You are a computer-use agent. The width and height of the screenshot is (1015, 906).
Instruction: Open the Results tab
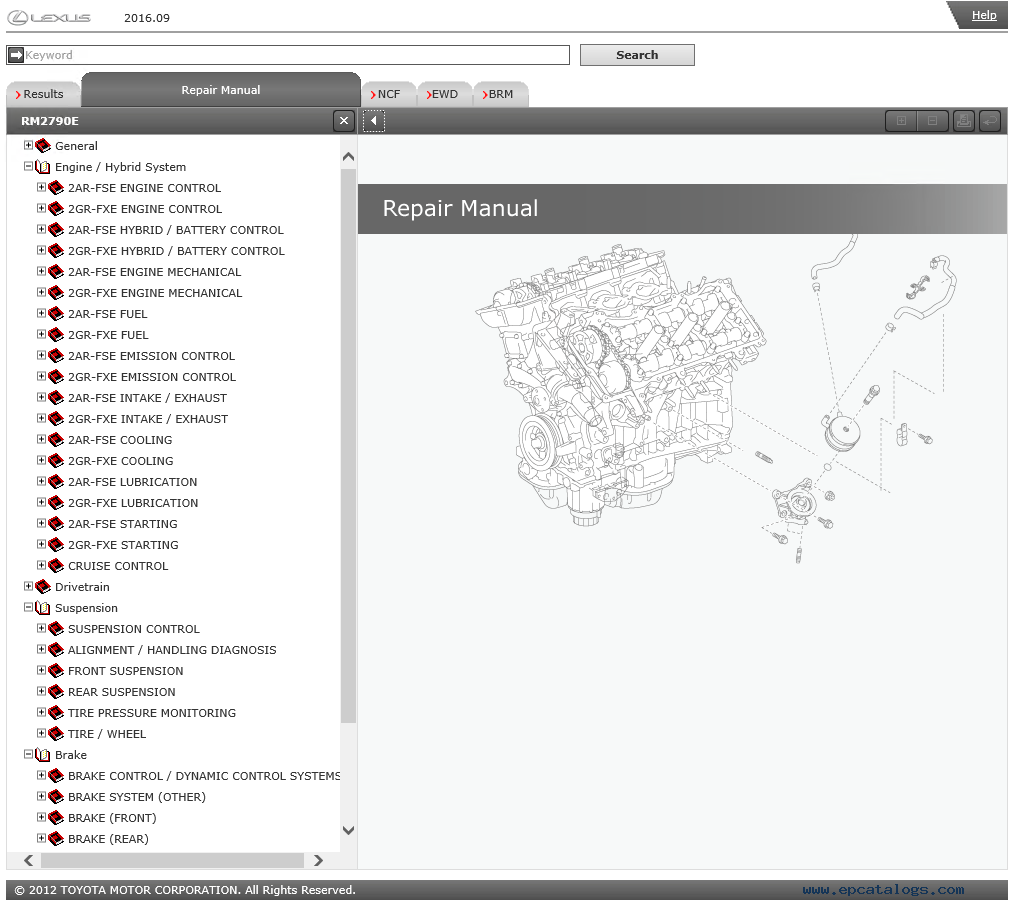(x=43, y=94)
